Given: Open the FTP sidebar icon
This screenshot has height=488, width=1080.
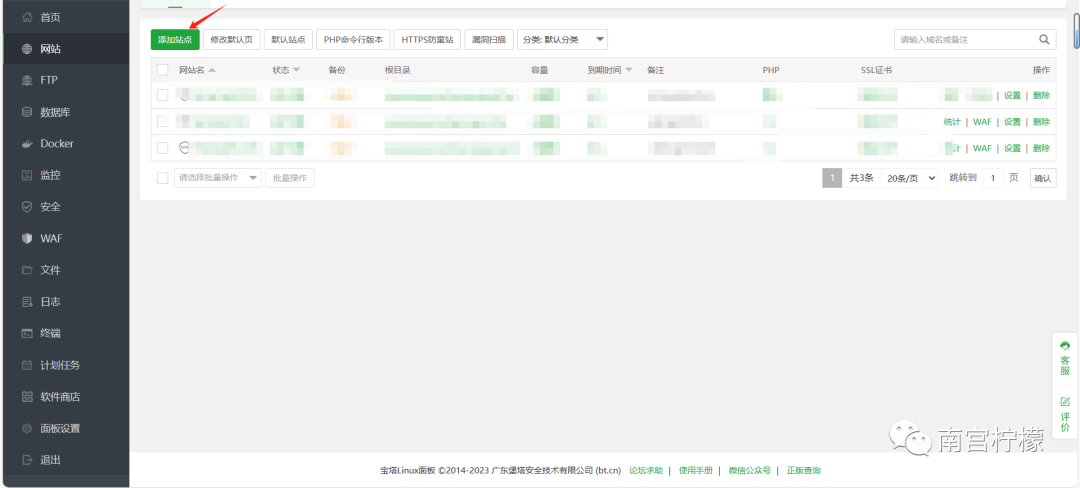Looking at the screenshot, I should pos(27,81).
